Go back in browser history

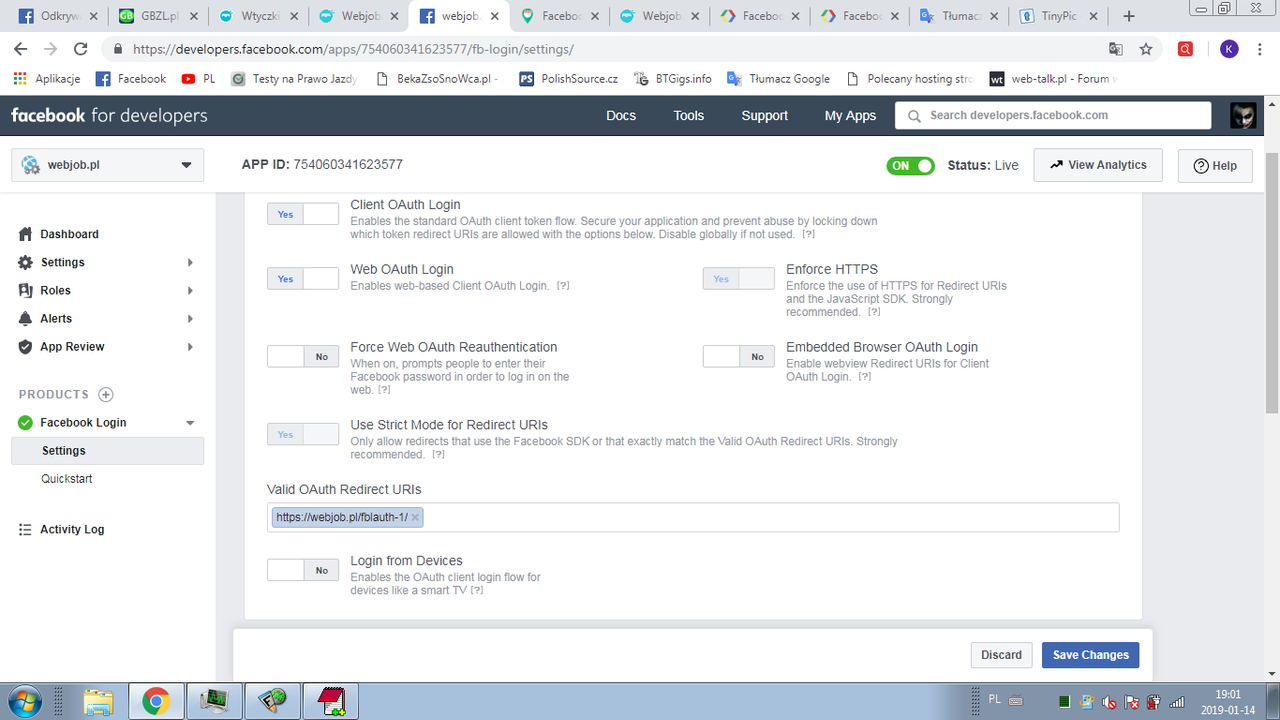[21, 49]
